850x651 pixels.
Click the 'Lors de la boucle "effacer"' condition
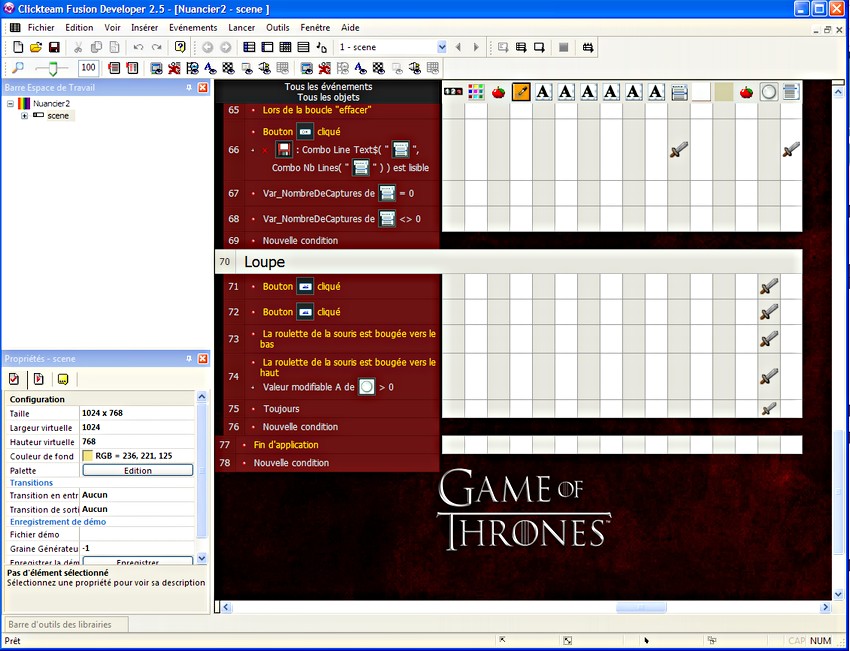pyautogui.click(x=317, y=110)
